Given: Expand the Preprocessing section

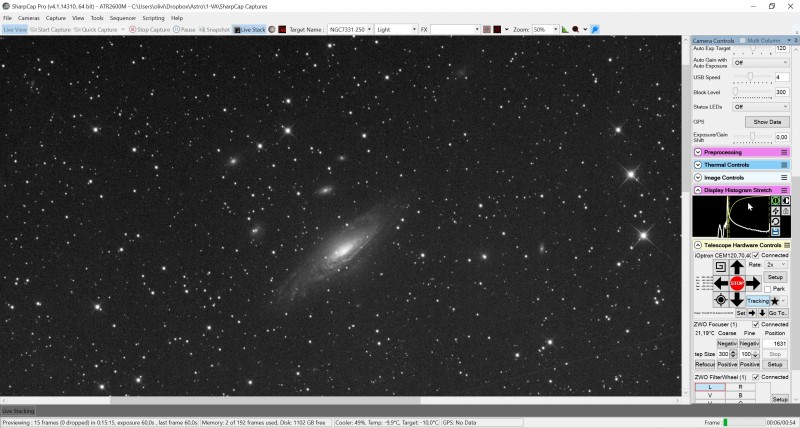Looking at the screenshot, I should tap(697, 152).
